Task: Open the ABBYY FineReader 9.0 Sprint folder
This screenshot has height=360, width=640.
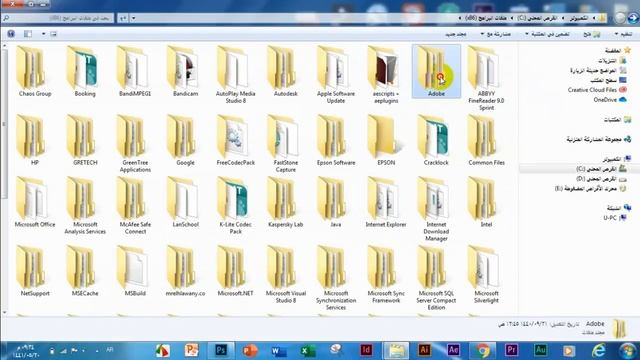Action: 486,78
